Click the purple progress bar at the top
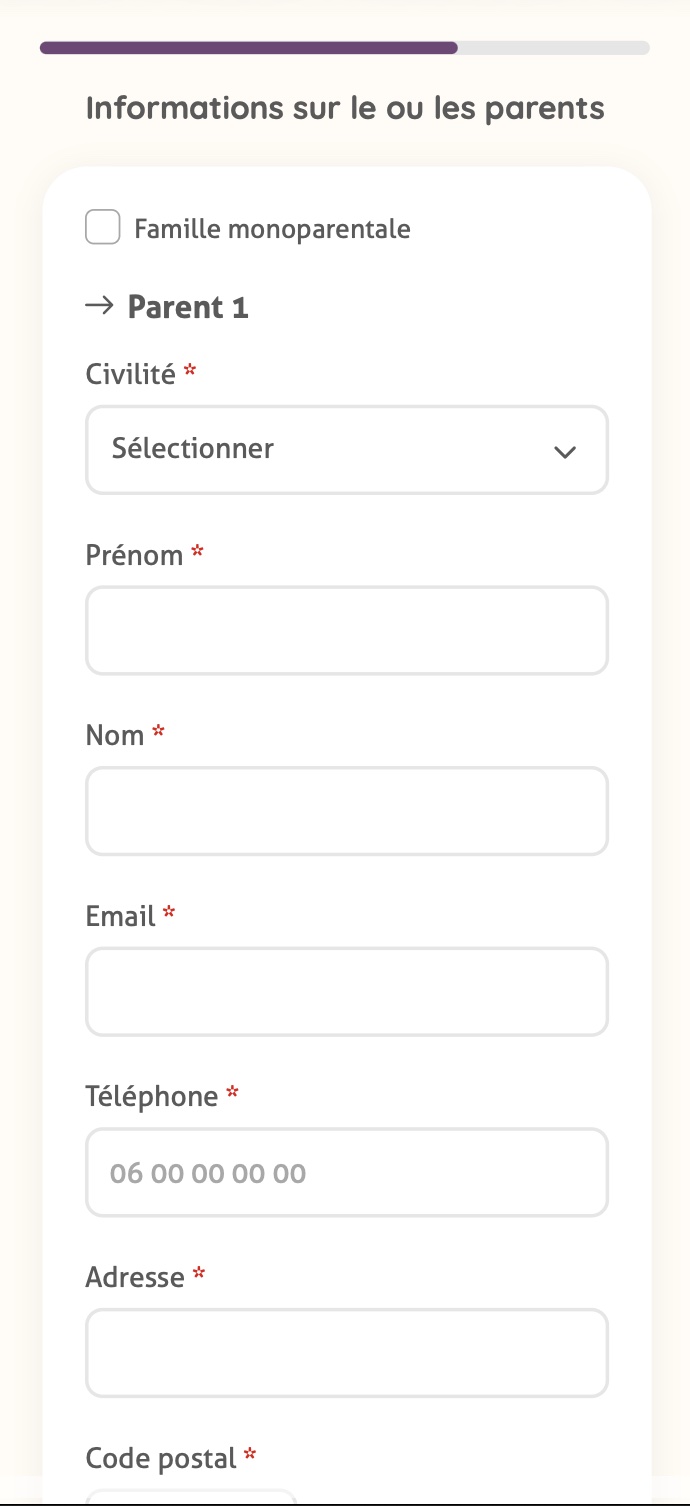 (248, 47)
